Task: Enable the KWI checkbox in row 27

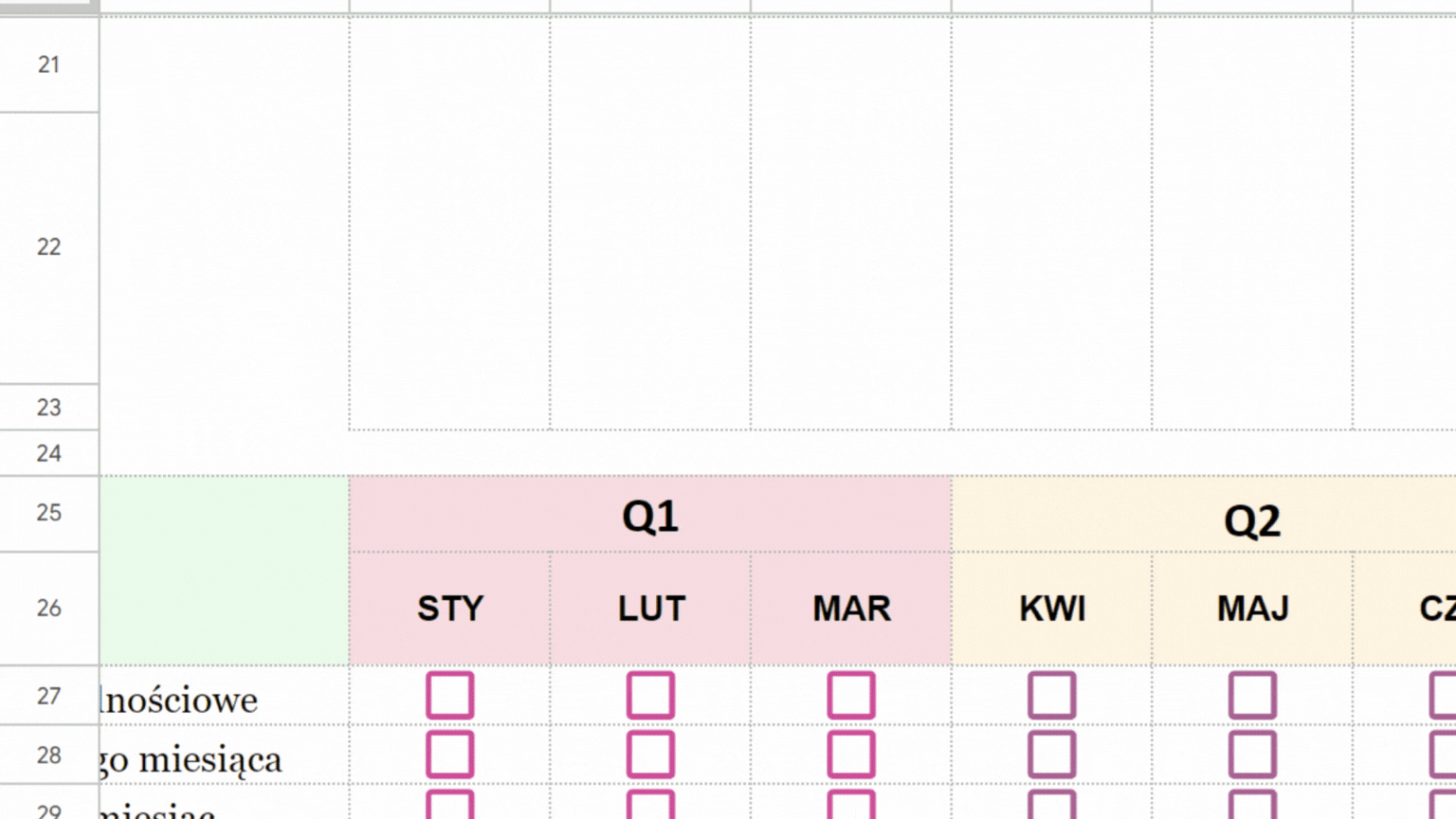Action: [1052, 695]
